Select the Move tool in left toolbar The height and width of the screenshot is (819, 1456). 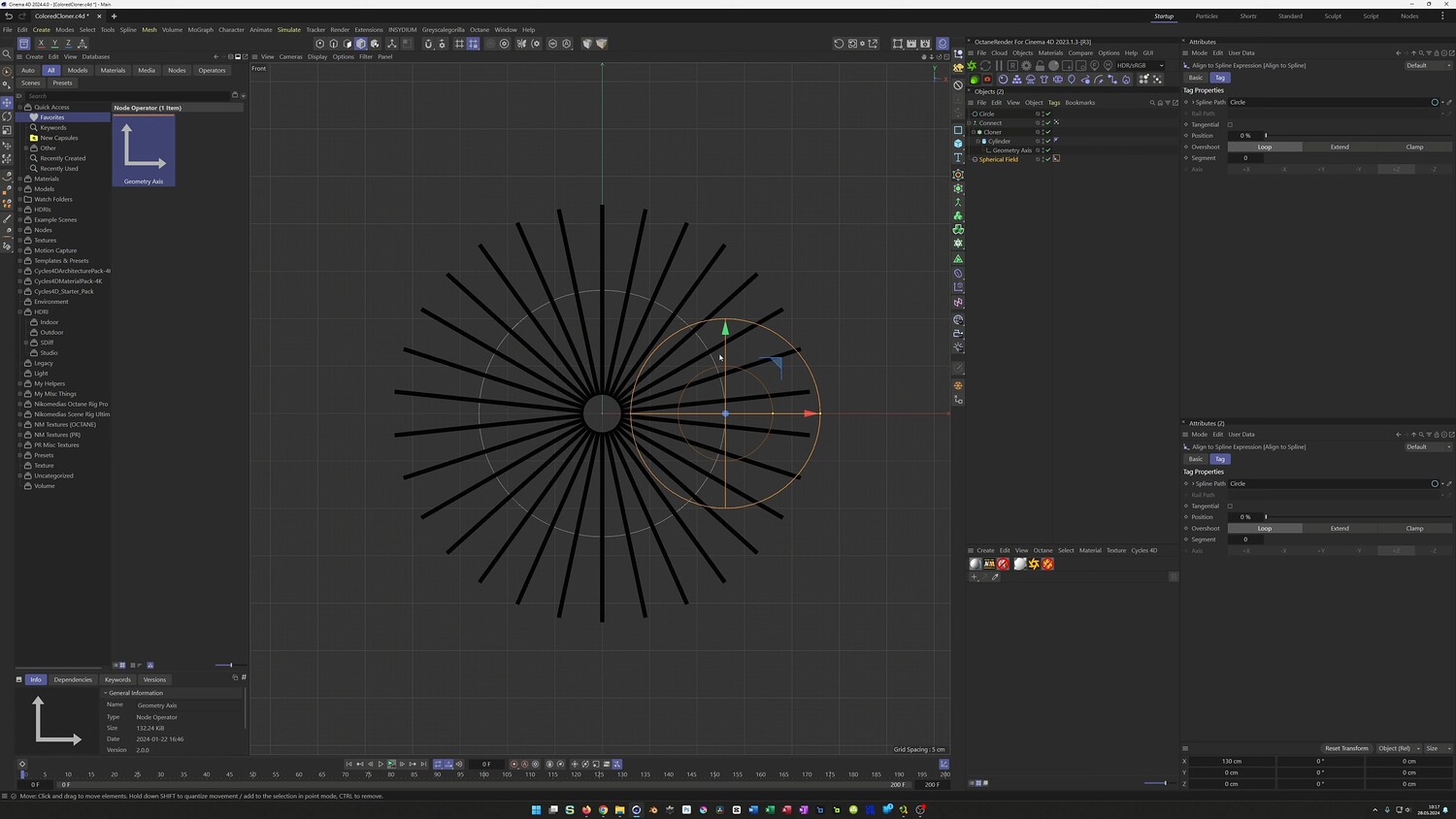pyautogui.click(x=7, y=102)
